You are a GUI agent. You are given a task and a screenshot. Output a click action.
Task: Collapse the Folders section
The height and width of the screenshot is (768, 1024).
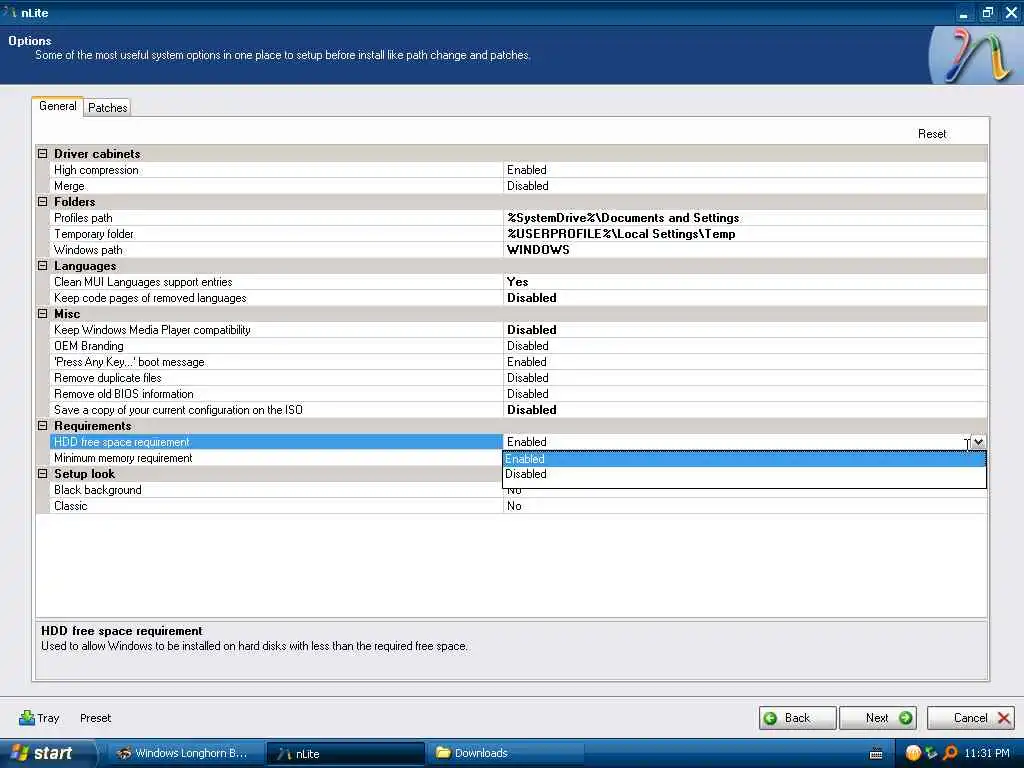tap(42, 202)
